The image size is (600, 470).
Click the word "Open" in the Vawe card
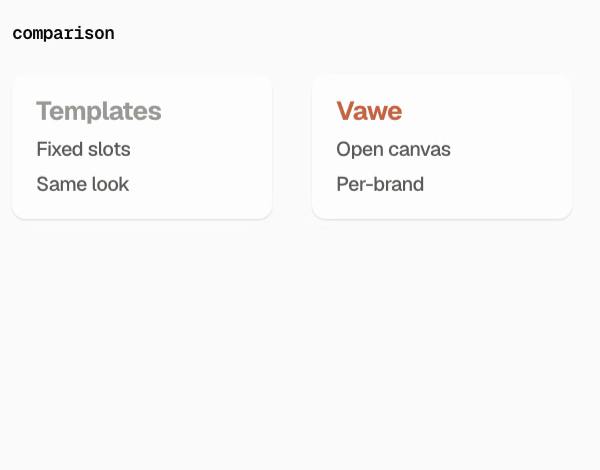360,150
